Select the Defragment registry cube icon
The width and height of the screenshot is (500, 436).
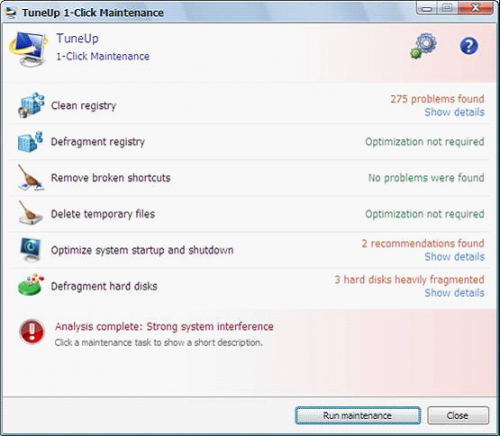pyautogui.click(x=30, y=142)
